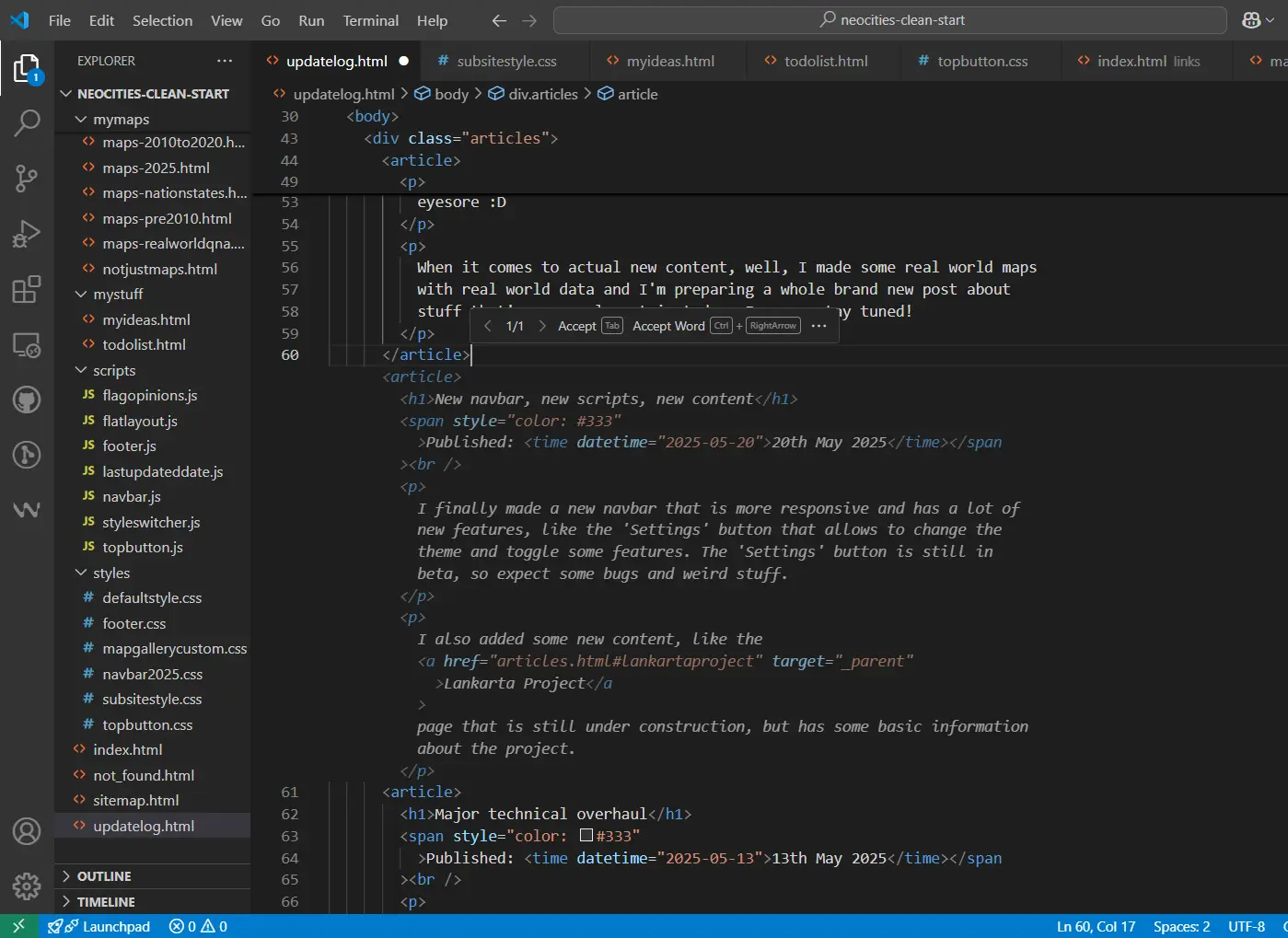Open the View menu
Viewport: 1288px width, 938px height.
coord(226,20)
